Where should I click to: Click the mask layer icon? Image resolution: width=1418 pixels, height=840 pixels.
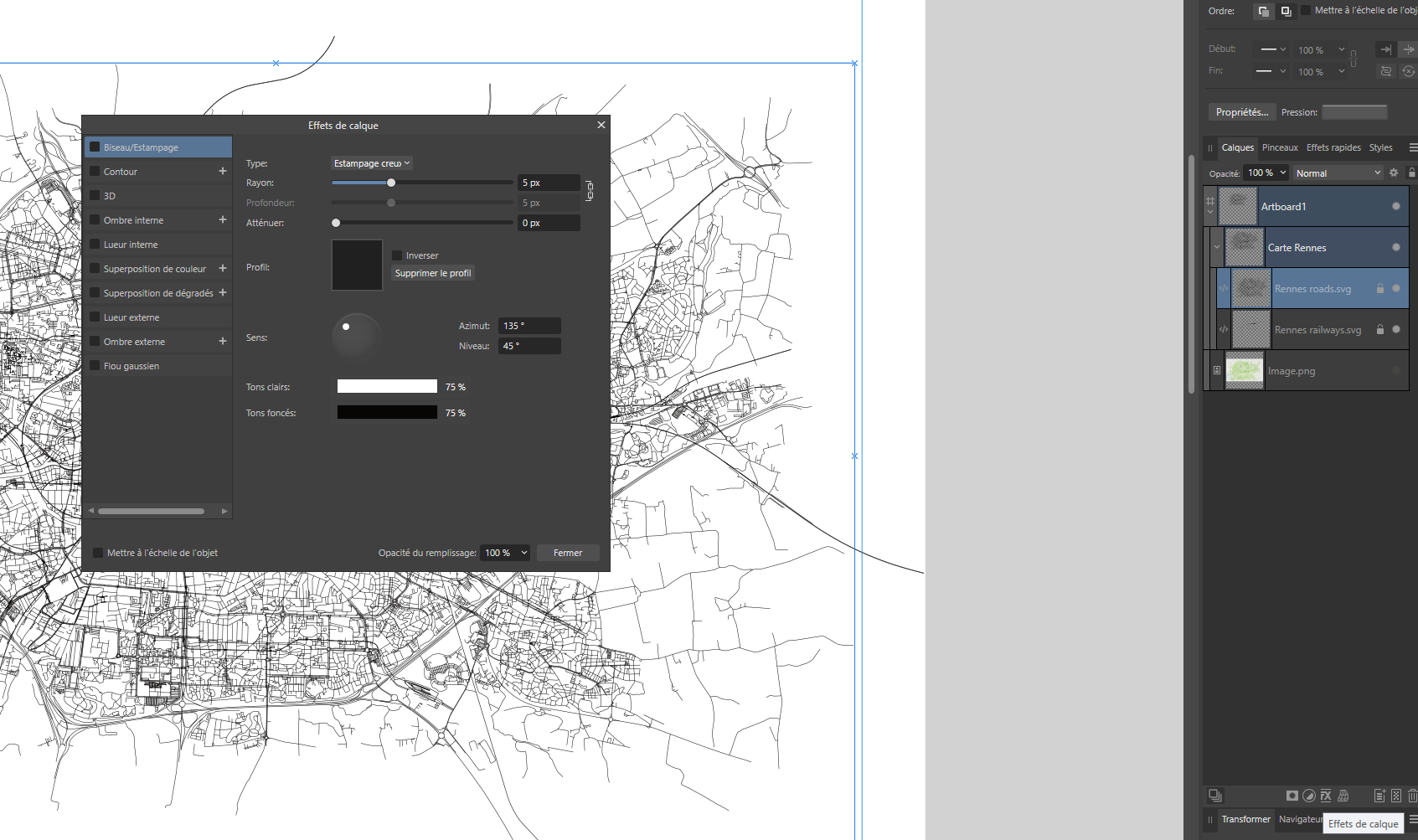click(x=1292, y=796)
